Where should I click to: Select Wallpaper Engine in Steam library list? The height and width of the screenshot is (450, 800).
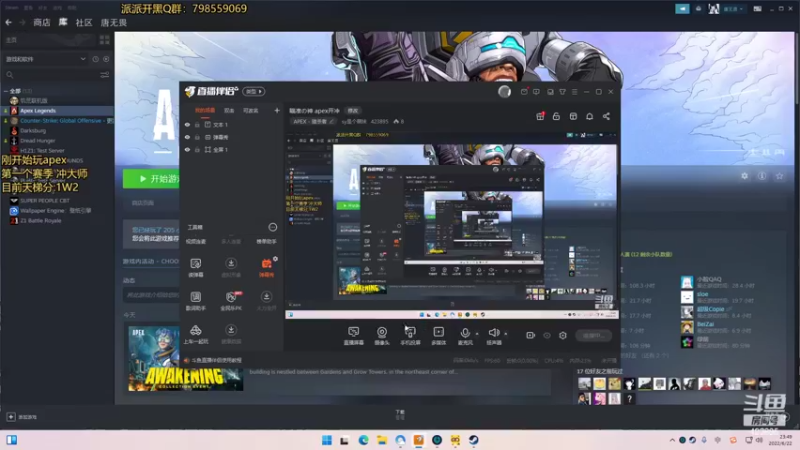click(57, 211)
